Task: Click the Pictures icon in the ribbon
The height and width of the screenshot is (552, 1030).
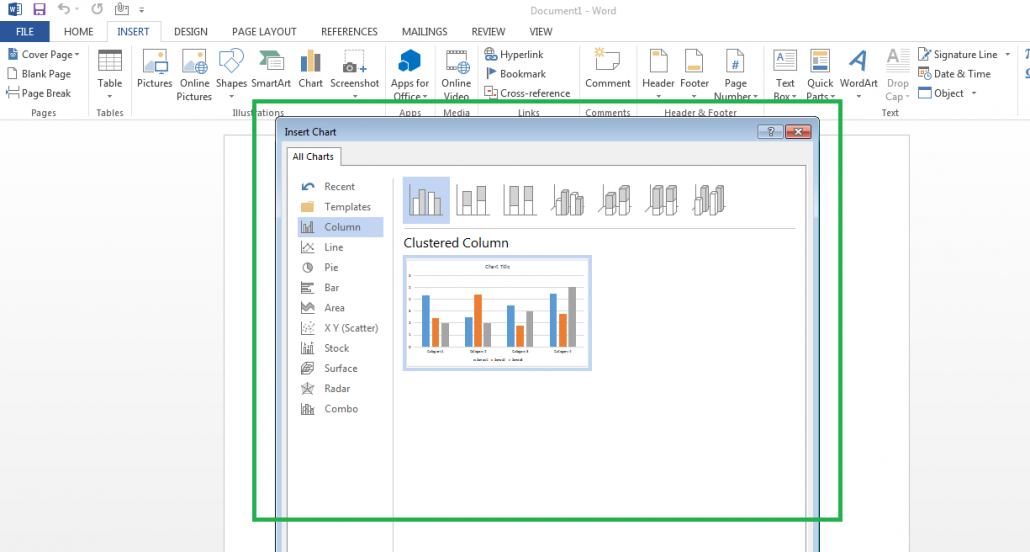Action: coord(155,72)
